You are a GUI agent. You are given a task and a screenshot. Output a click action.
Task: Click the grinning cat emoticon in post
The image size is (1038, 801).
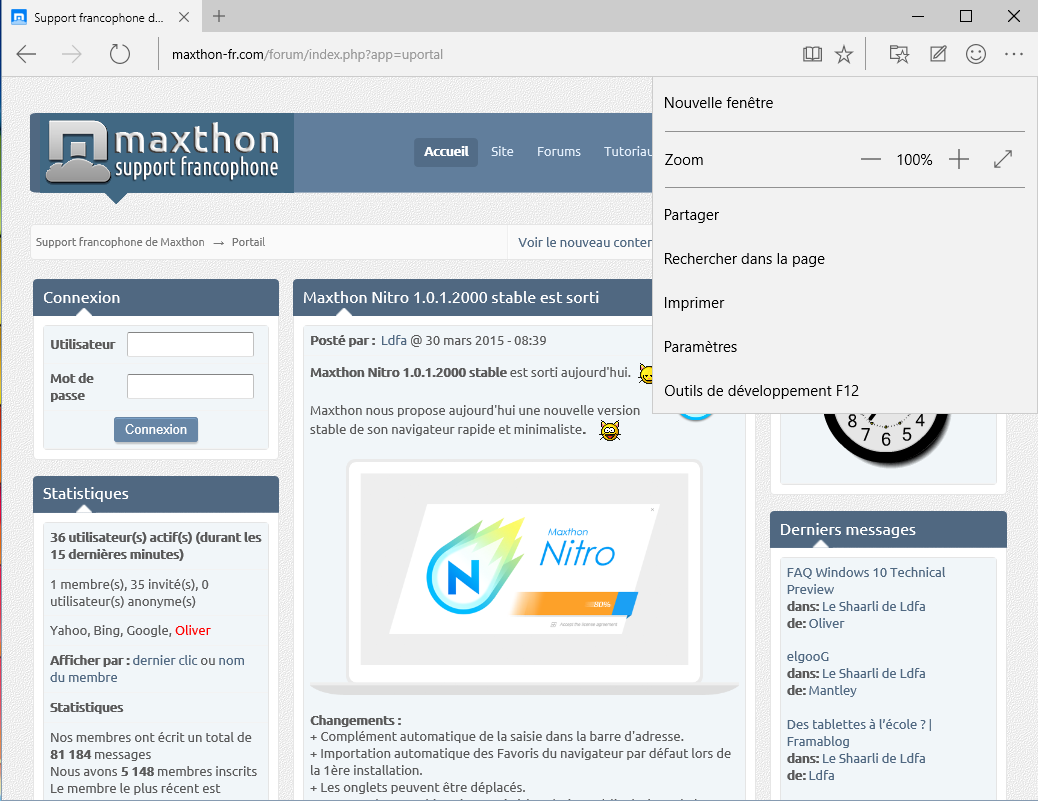(x=610, y=430)
